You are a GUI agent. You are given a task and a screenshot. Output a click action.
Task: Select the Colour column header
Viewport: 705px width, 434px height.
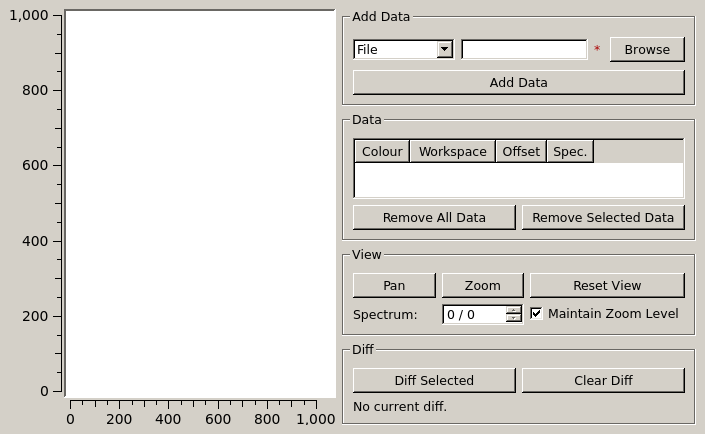(382, 151)
